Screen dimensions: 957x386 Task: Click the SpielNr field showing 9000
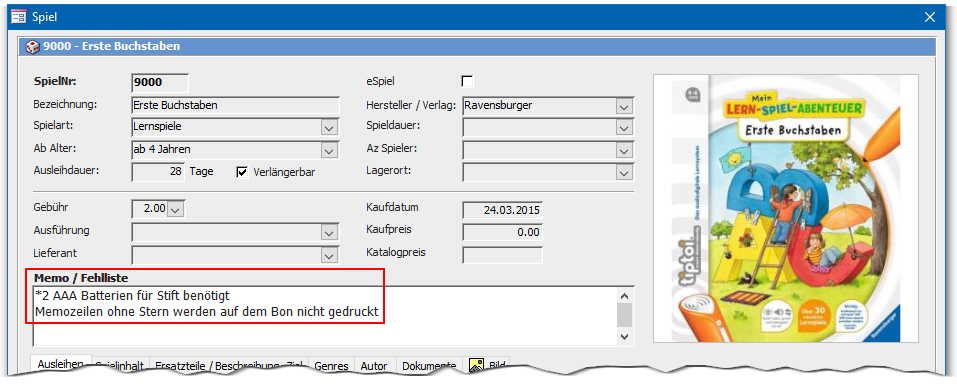160,83
